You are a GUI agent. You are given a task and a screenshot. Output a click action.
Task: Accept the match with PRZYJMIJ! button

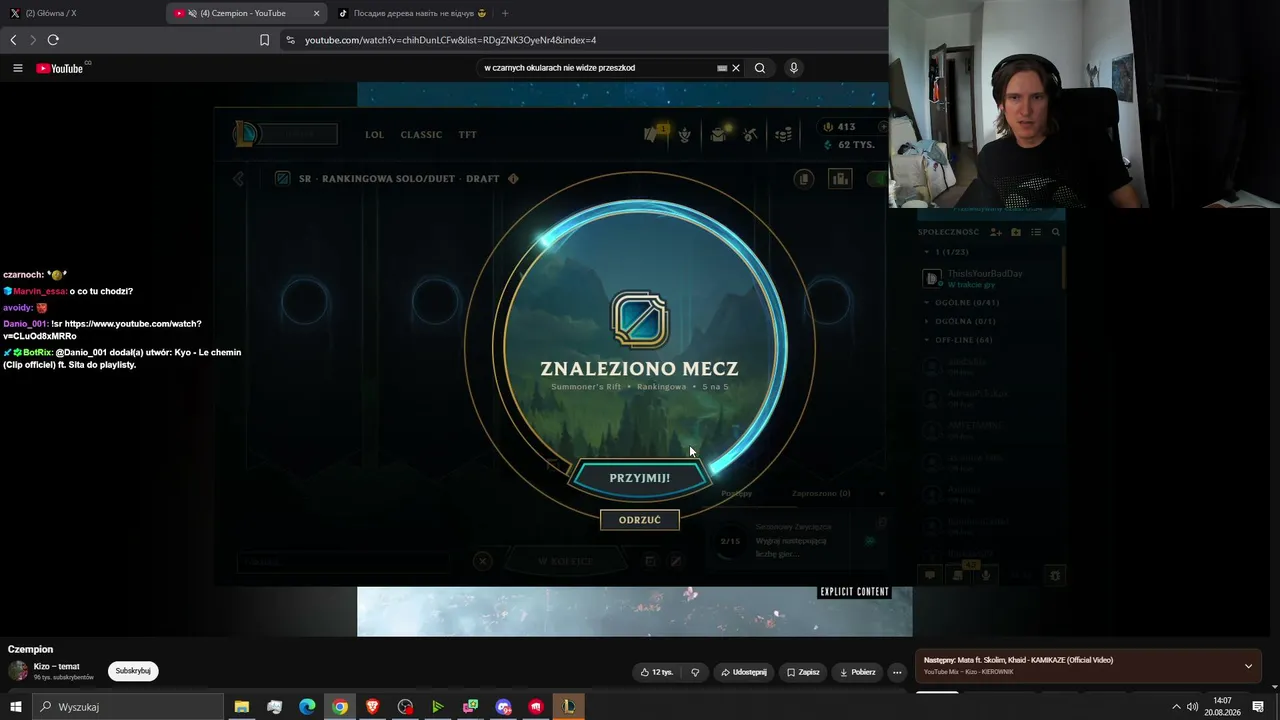click(639, 478)
